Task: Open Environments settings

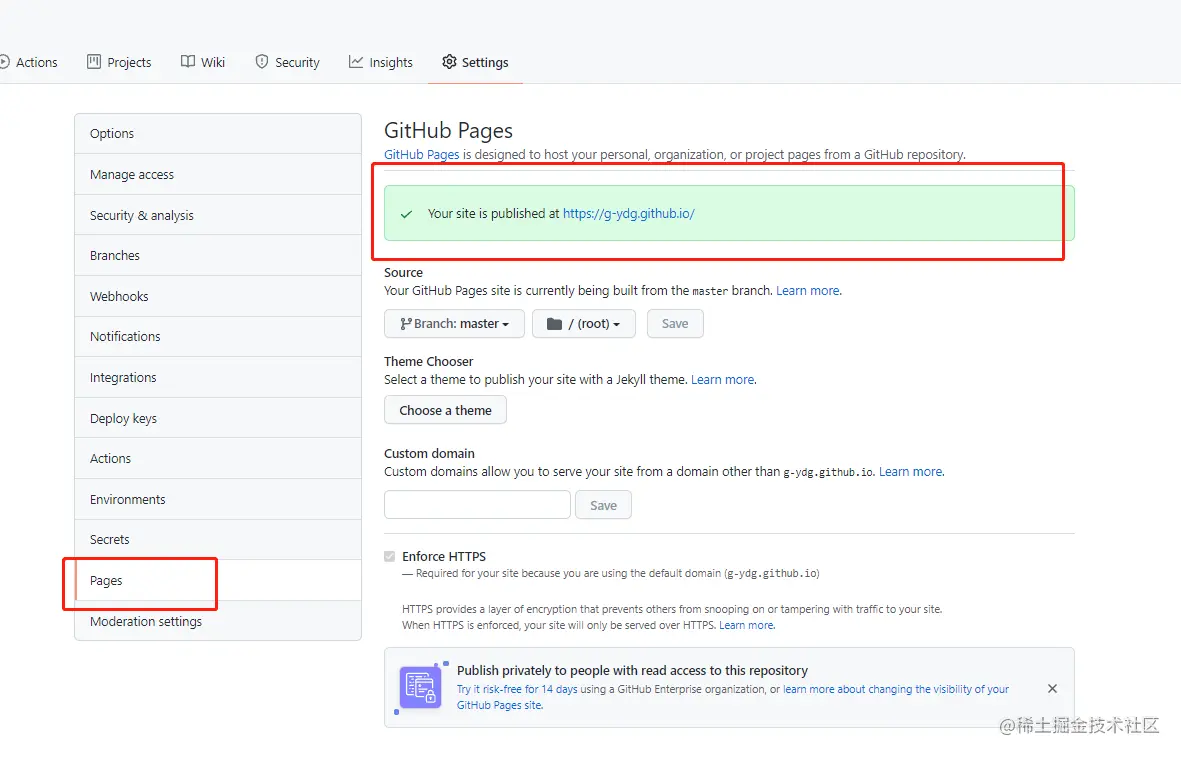Action: [x=218, y=499]
